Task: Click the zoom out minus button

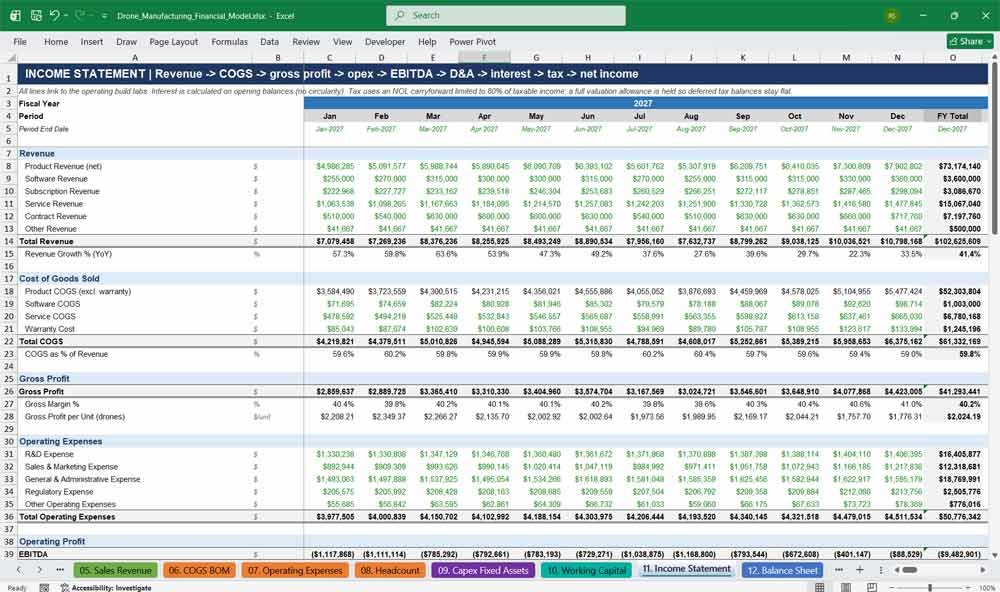Action: coord(892,588)
